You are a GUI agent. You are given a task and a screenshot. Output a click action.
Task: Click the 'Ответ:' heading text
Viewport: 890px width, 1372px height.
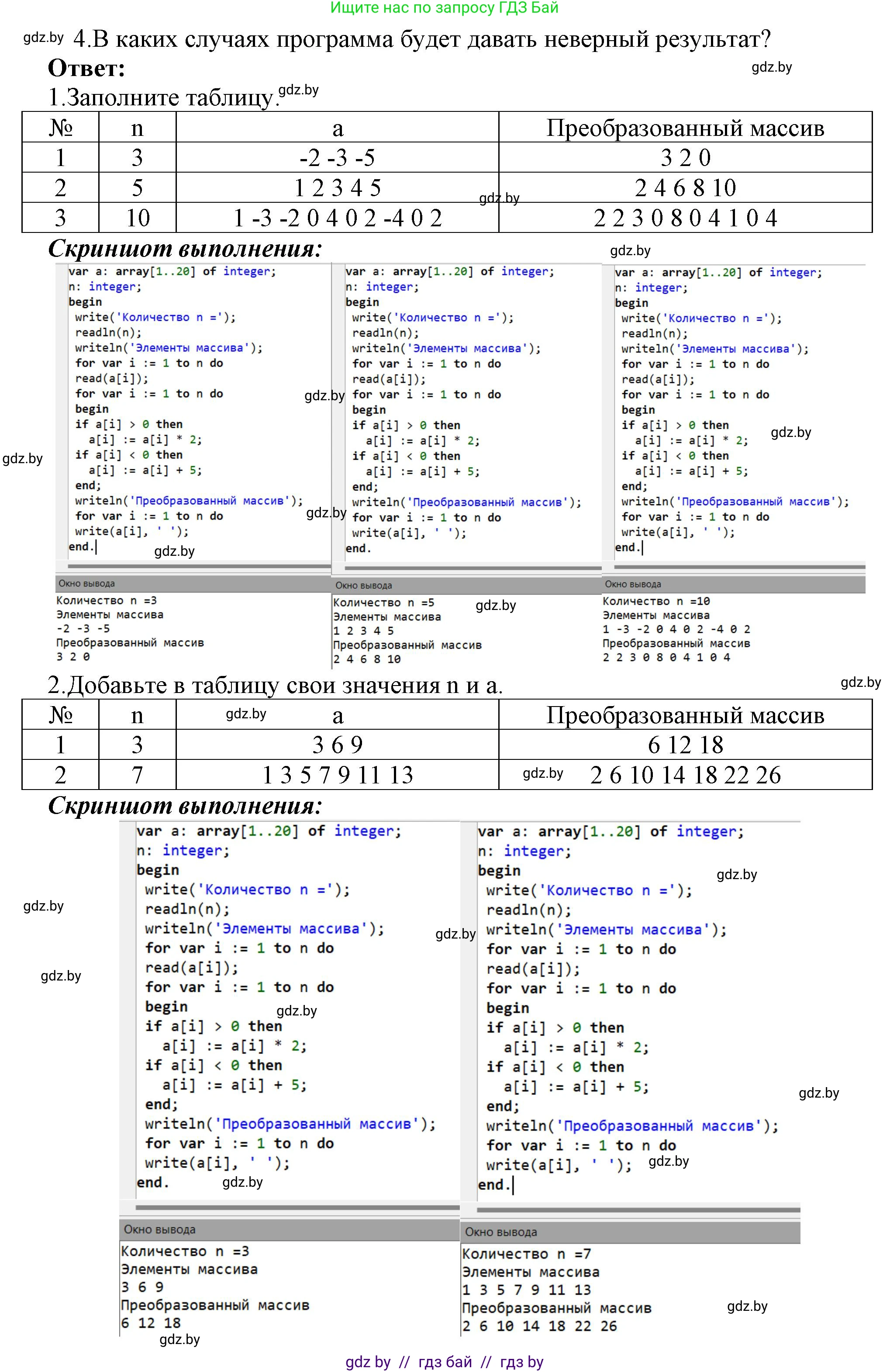coord(86,68)
